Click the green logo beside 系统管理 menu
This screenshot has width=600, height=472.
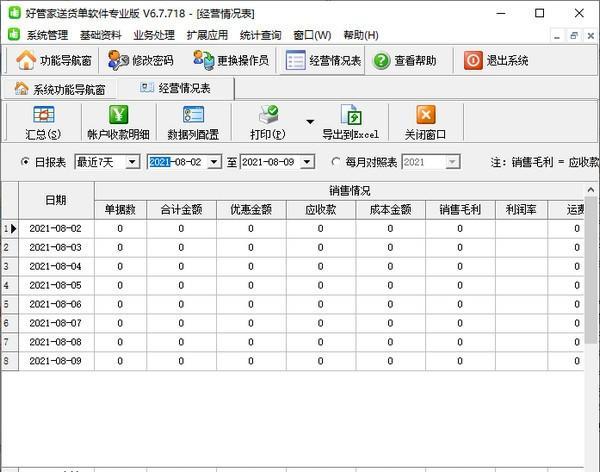pos(14,34)
